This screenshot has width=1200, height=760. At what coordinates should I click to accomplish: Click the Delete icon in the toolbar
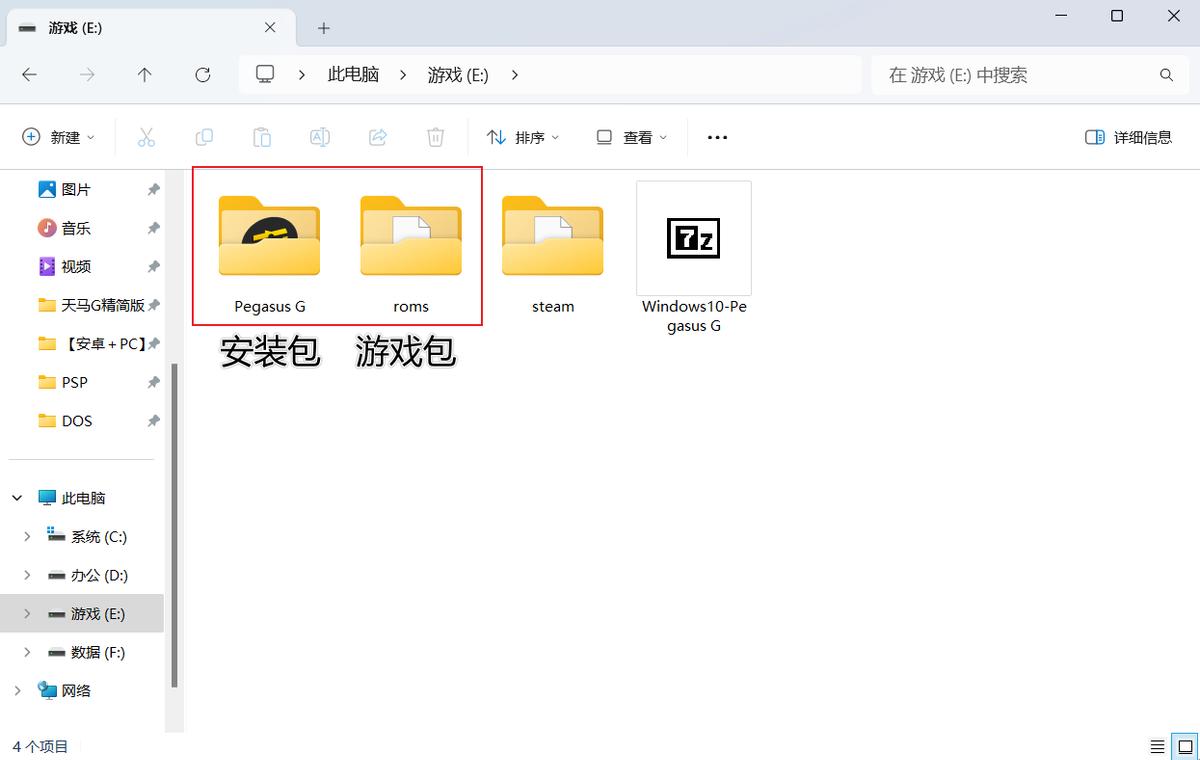435,137
